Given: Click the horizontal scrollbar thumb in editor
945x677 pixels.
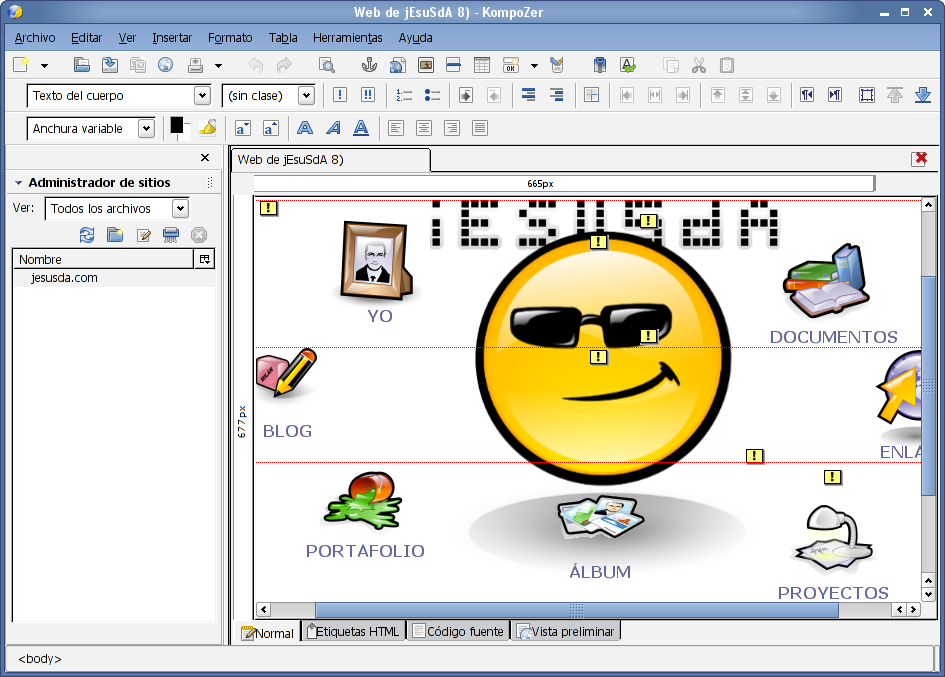Looking at the screenshot, I should (577, 609).
